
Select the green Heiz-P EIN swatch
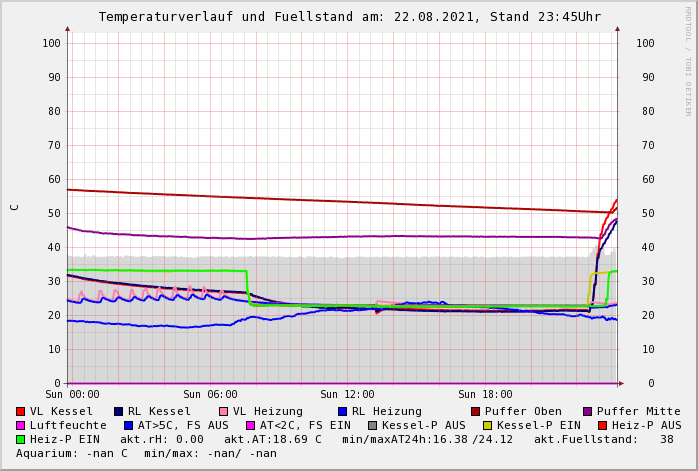click(x=21, y=439)
